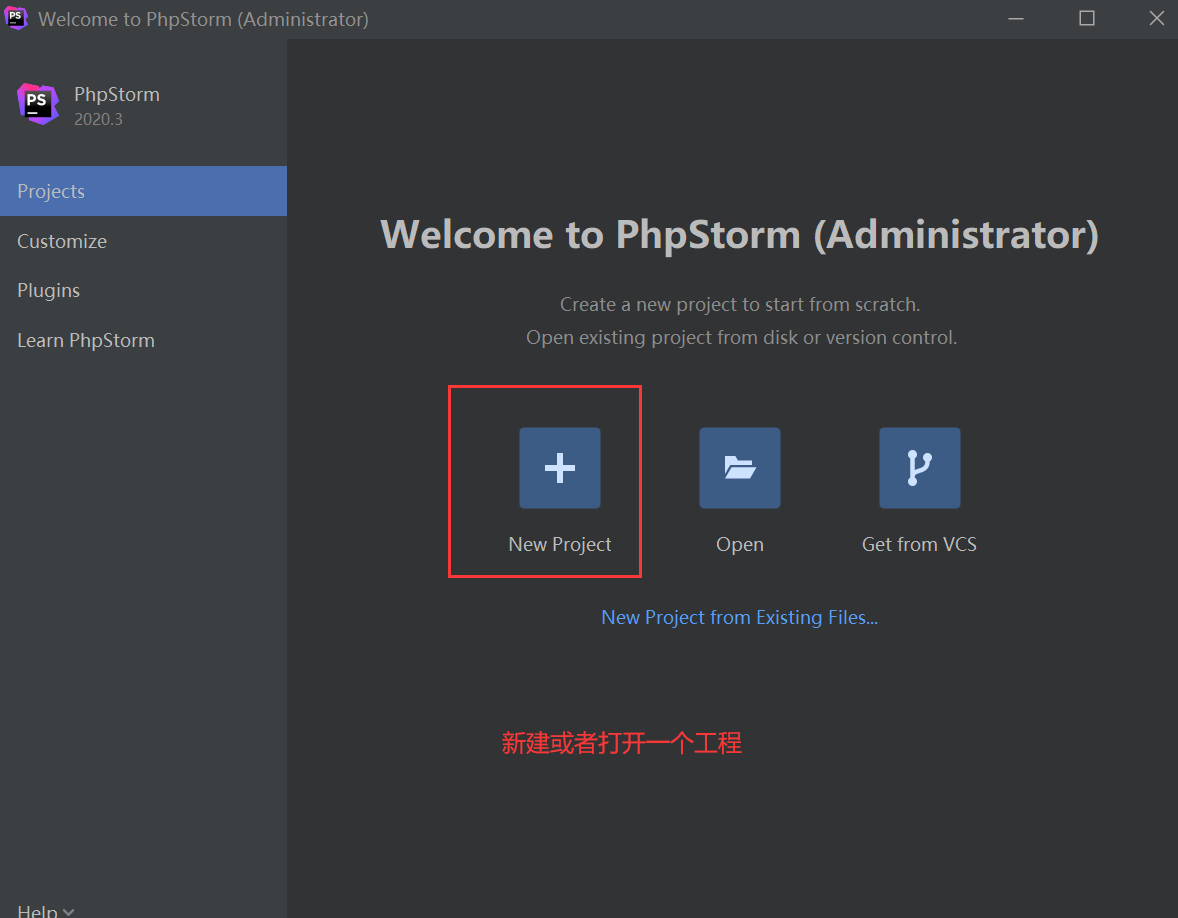1178x918 pixels.
Task: Click the PhpStorm logo in the sidebar
Action: tap(38, 104)
